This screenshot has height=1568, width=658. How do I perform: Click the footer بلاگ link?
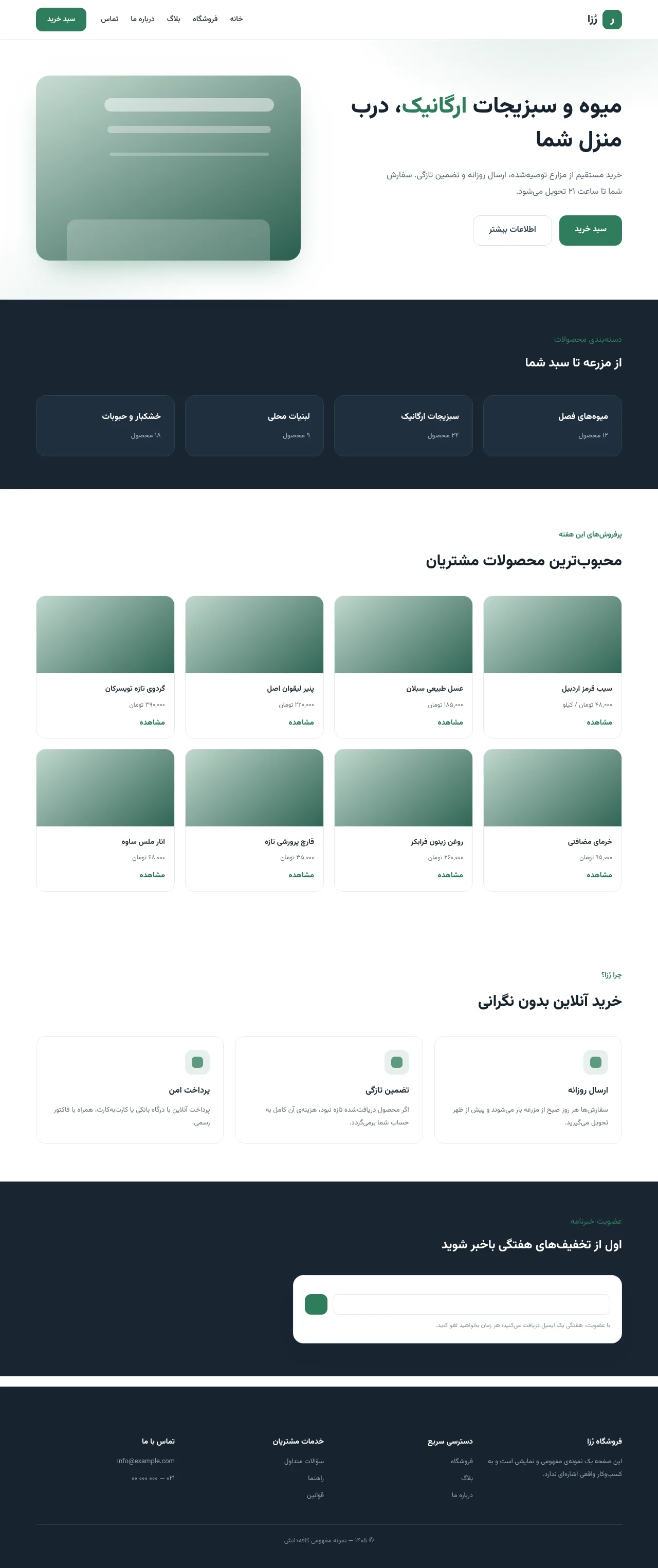click(467, 1478)
